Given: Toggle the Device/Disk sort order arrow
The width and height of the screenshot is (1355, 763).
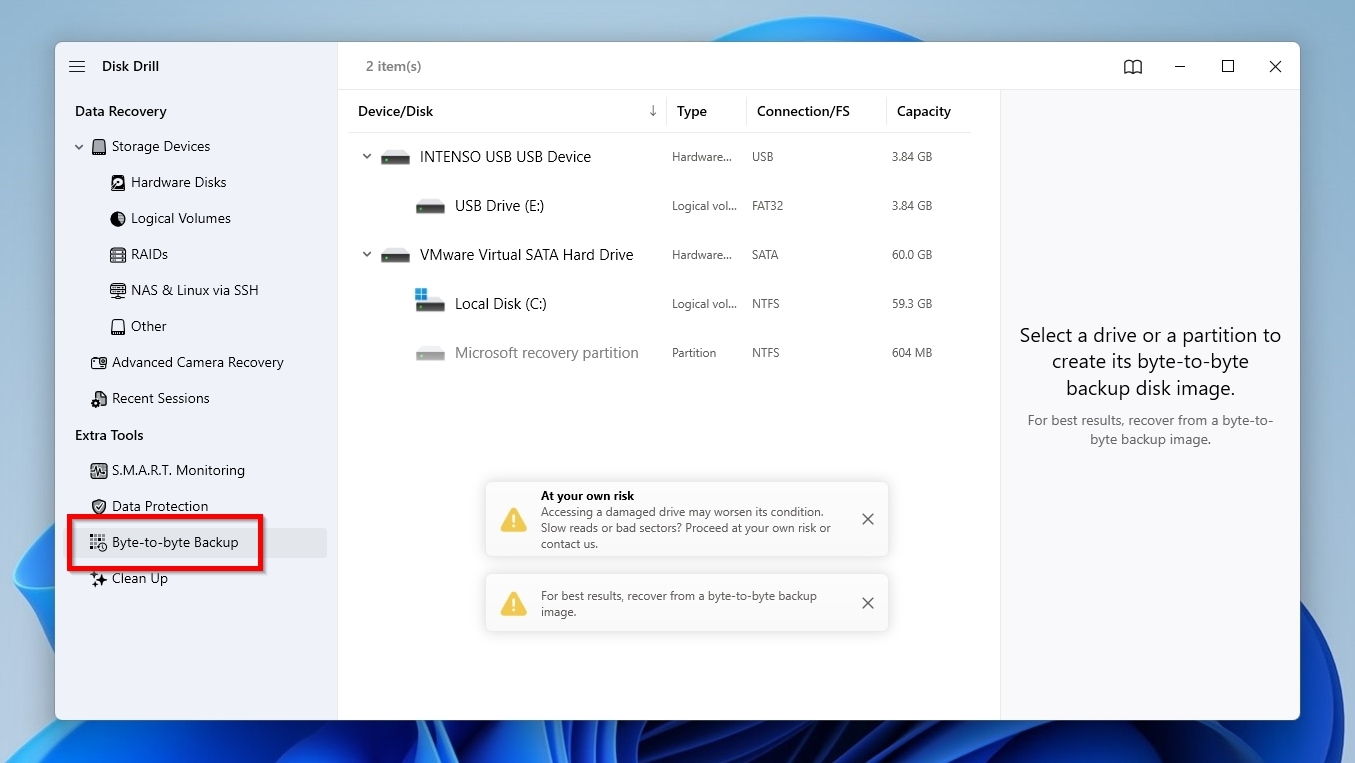Looking at the screenshot, I should click(653, 111).
